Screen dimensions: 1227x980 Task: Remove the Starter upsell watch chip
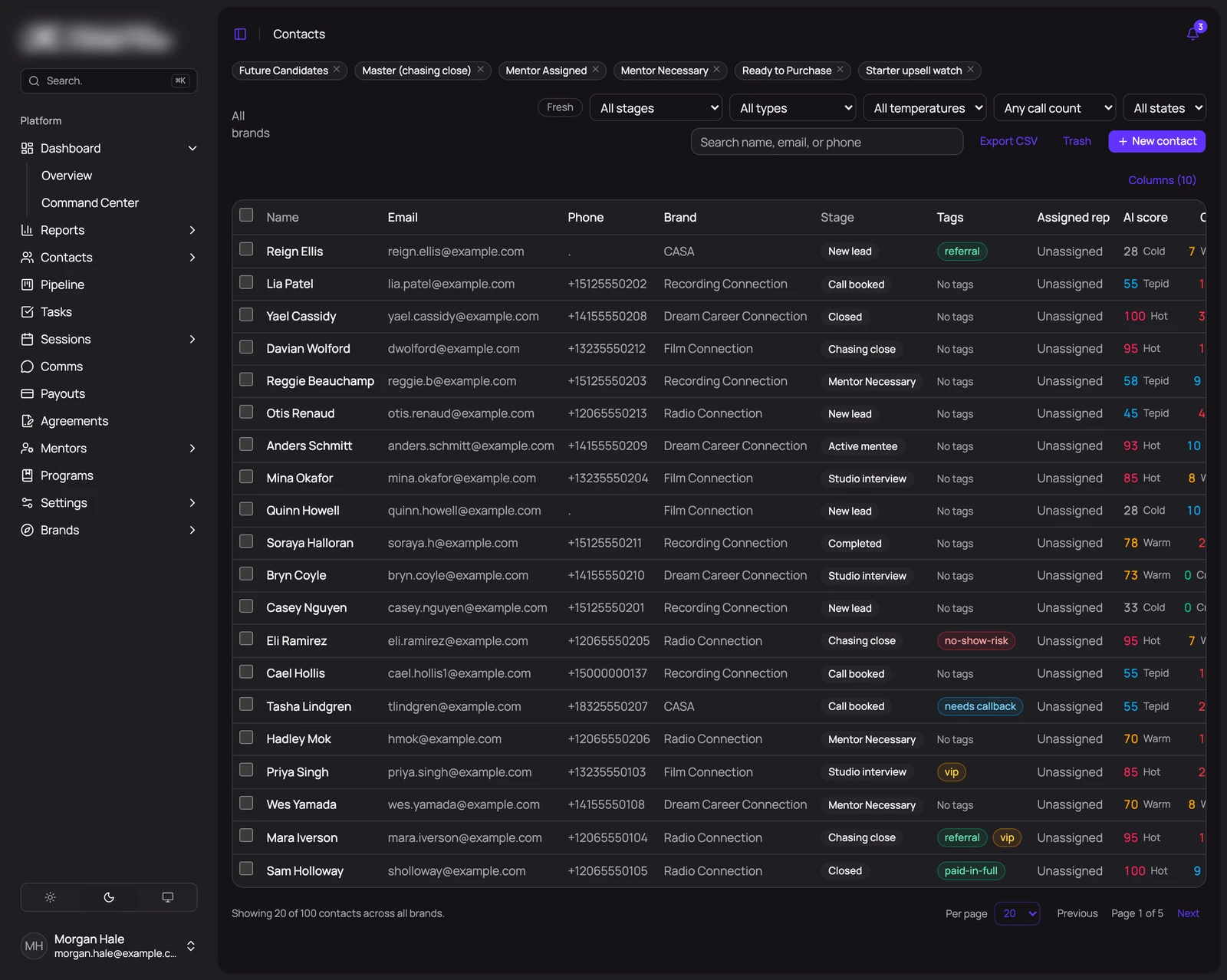971,70
